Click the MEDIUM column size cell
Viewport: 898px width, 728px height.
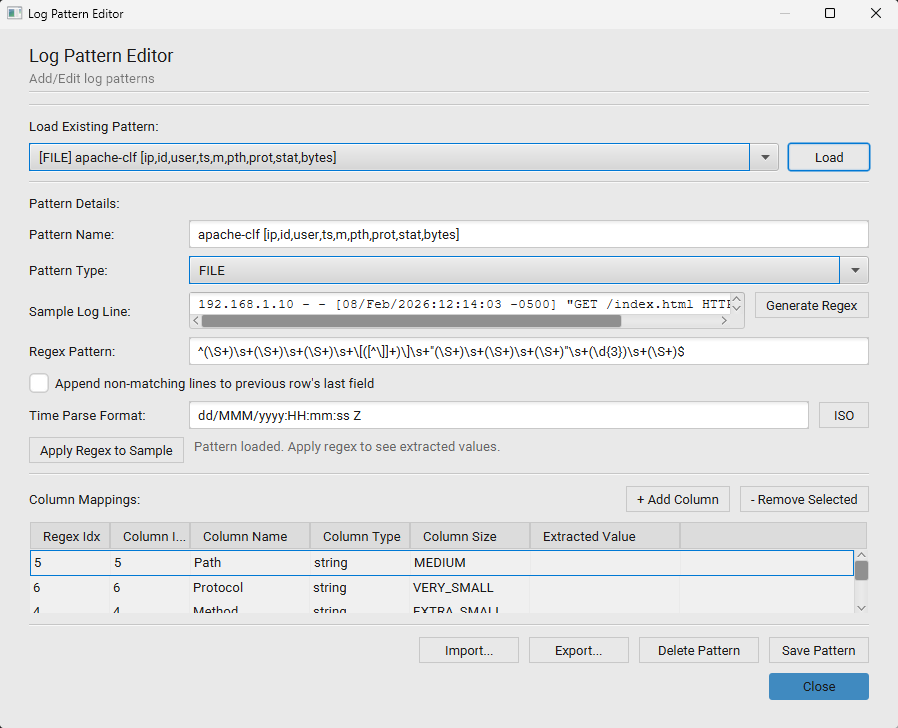[470, 562]
